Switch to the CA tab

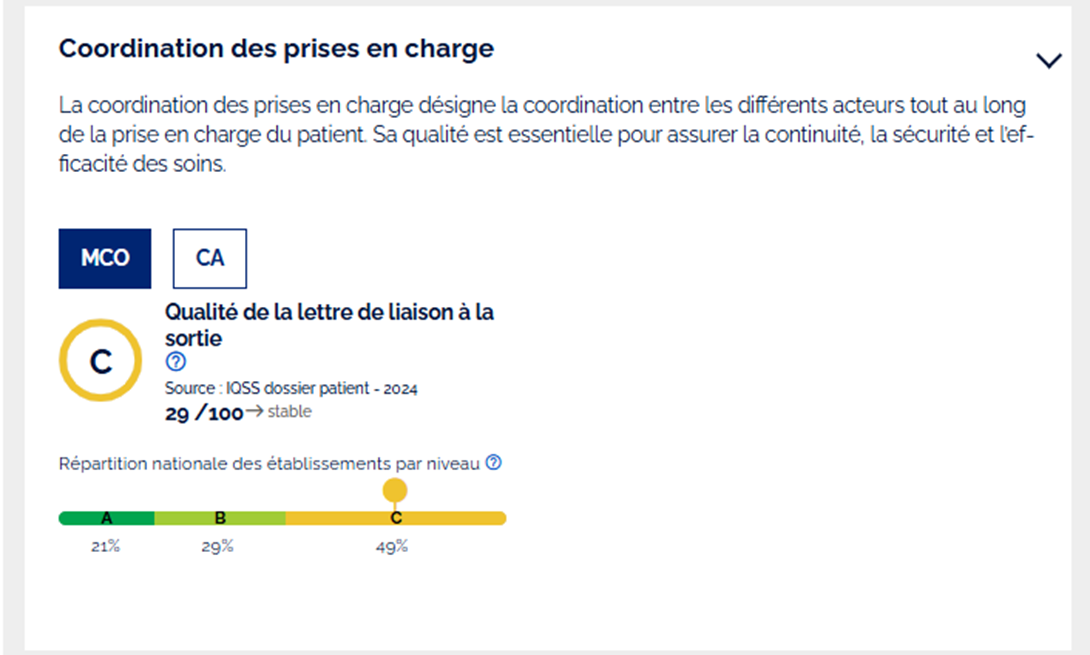pyautogui.click(x=210, y=258)
